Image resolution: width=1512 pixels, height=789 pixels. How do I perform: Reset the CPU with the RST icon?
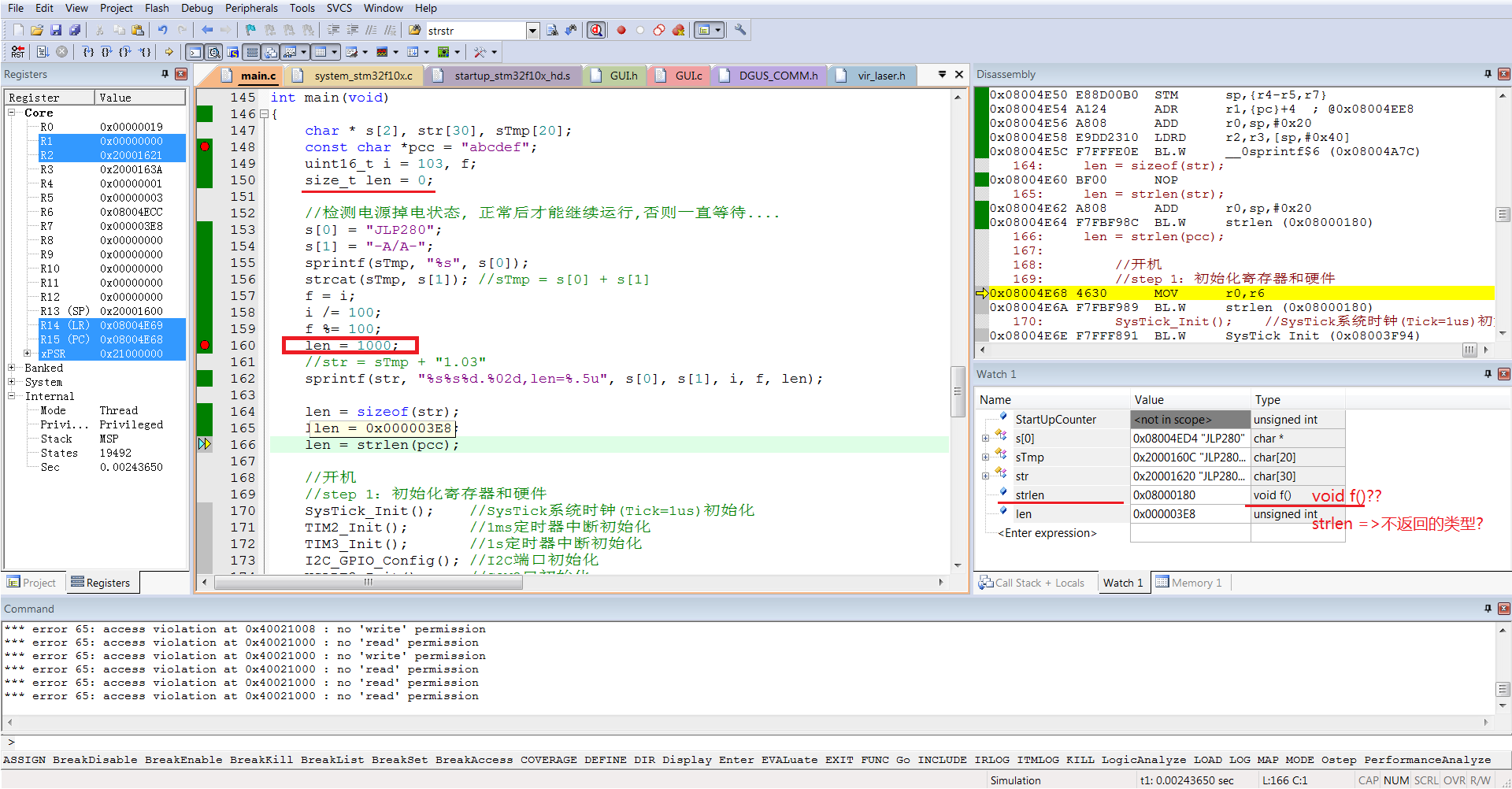coord(17,52)
